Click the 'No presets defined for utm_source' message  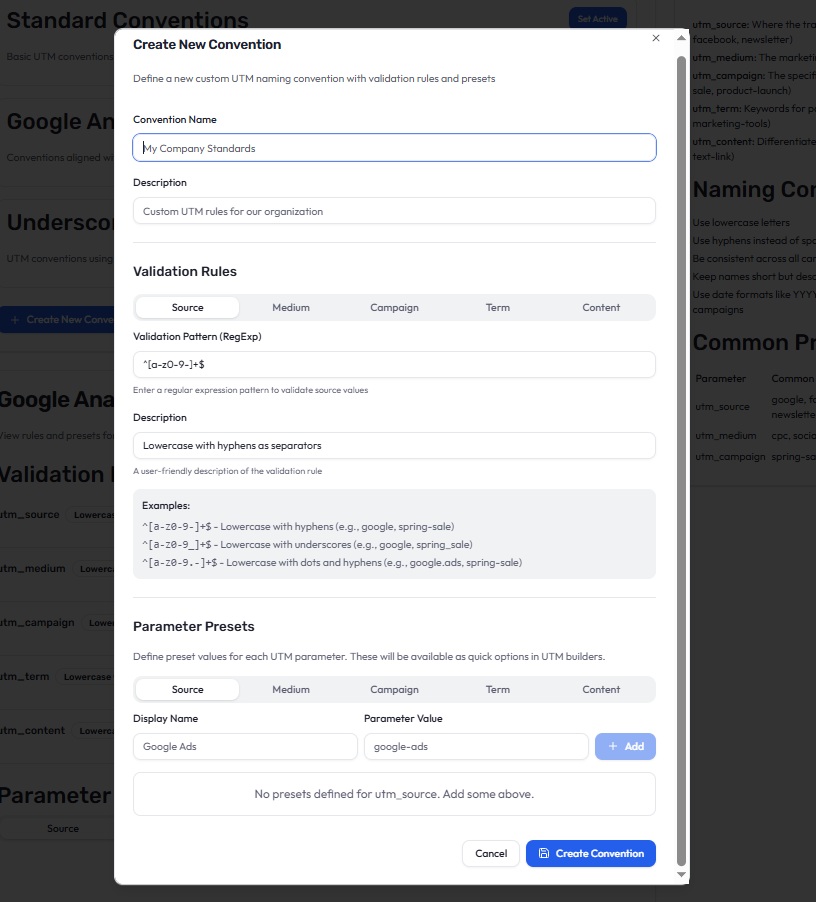point(394,794)
